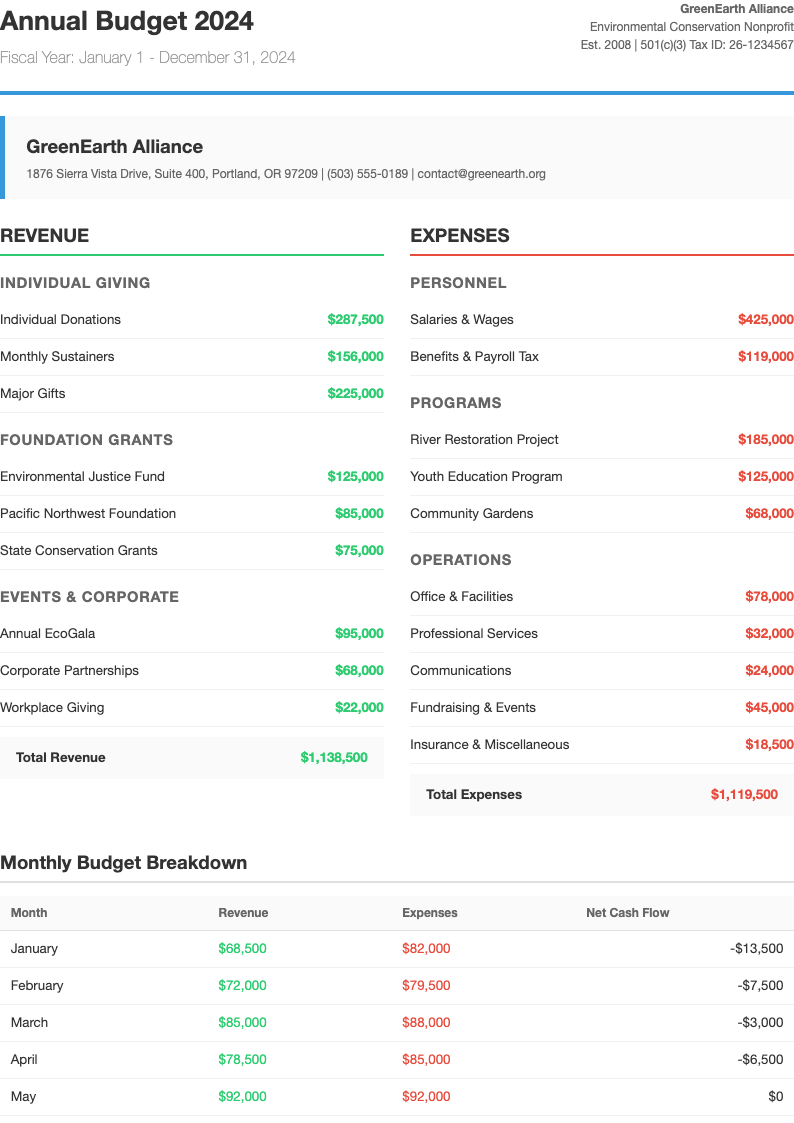The height and width of the screenshot is (1123, 794).
Task: Click the March month cell
Action: click(x=29, y=1023)
